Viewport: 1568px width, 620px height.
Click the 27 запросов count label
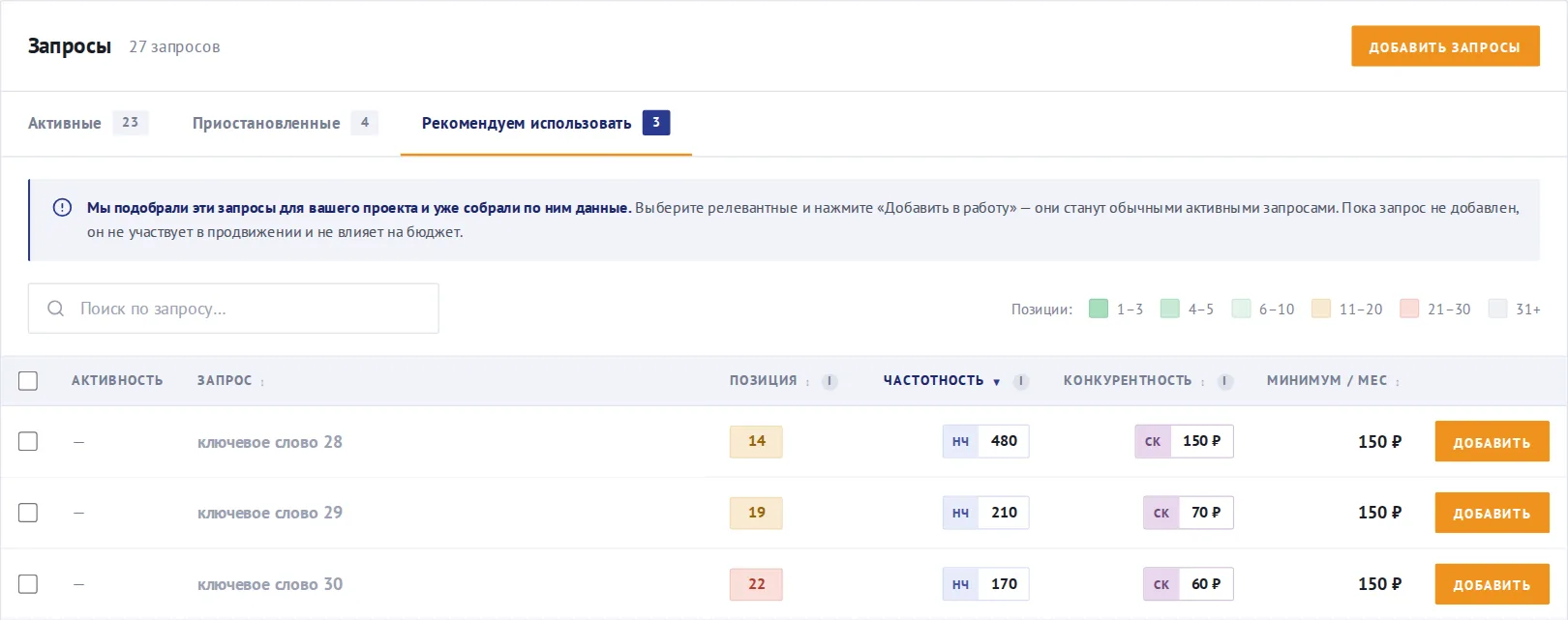[x=174, y=46]
